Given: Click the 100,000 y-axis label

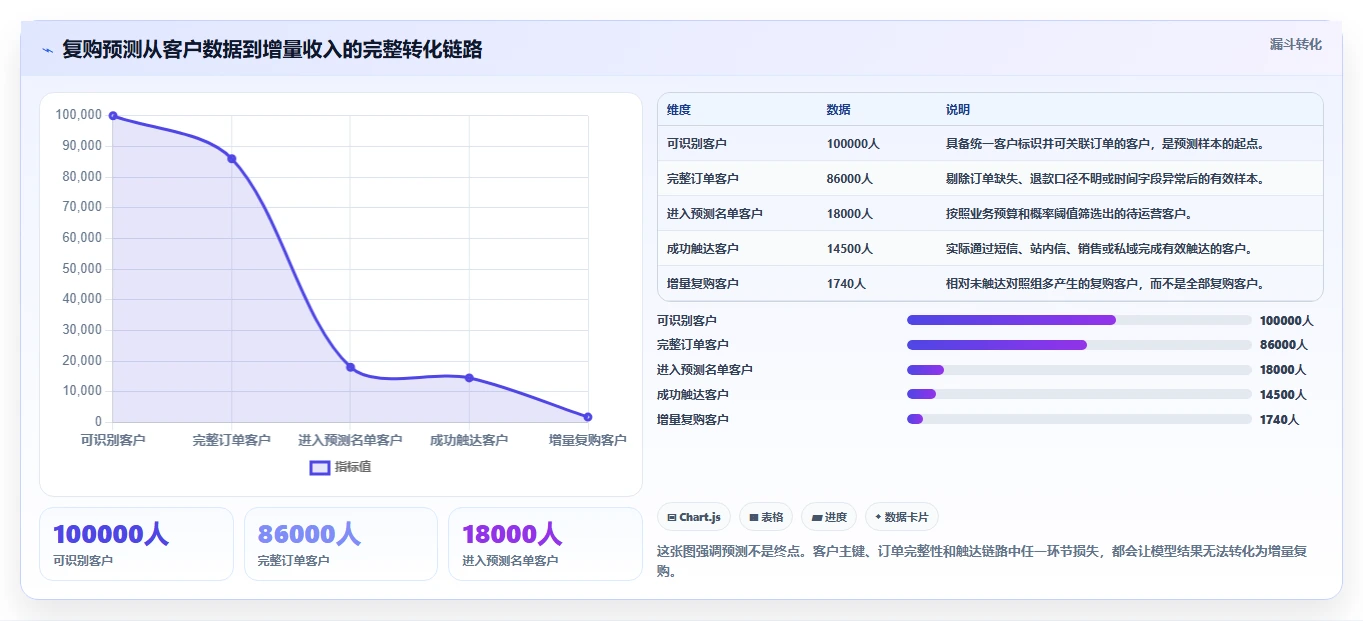Looking at the screenshot, I should [x=79, y=115].
